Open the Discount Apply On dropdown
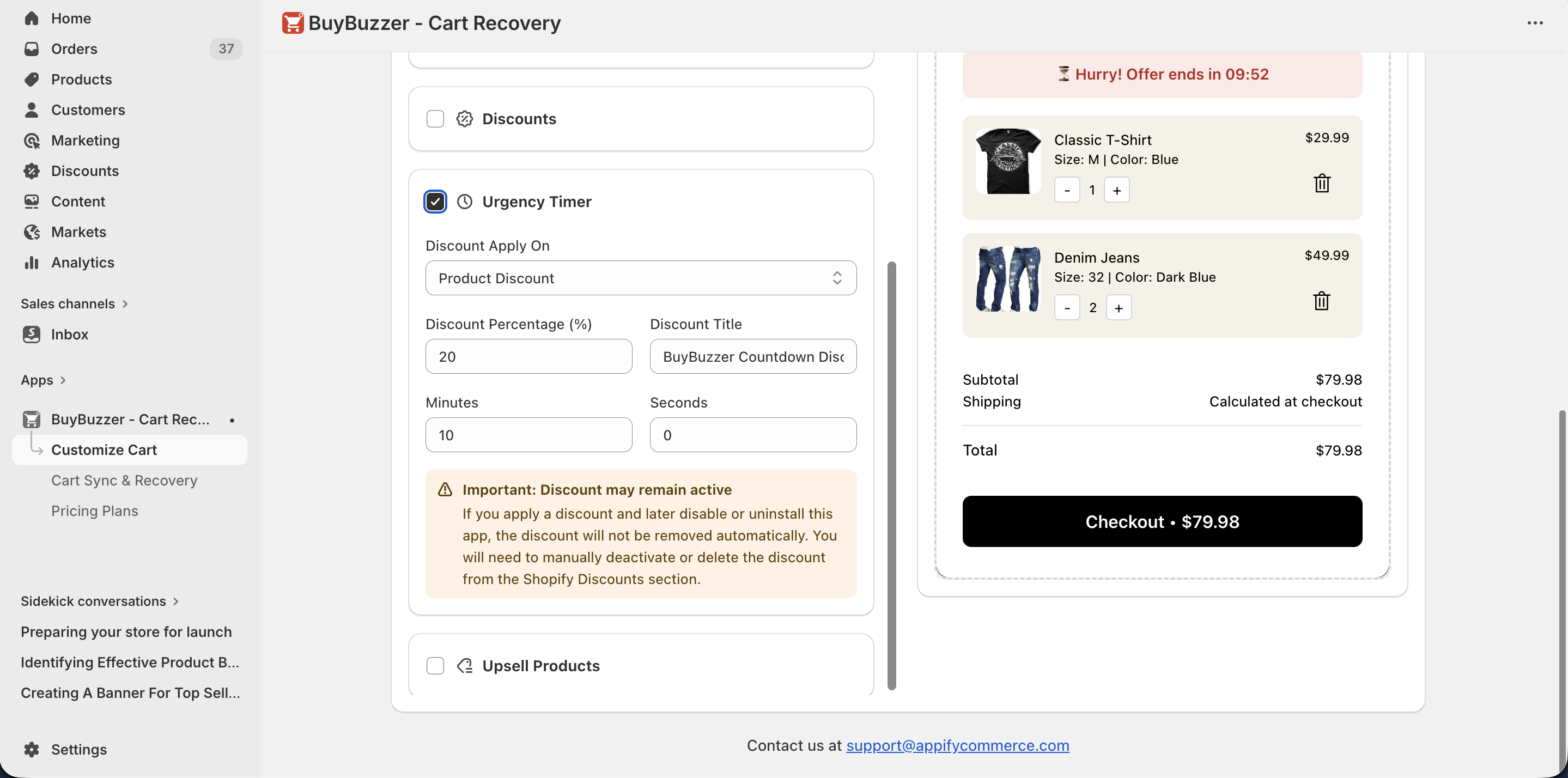Viewport: 1568px width, 778px height. 640,278
